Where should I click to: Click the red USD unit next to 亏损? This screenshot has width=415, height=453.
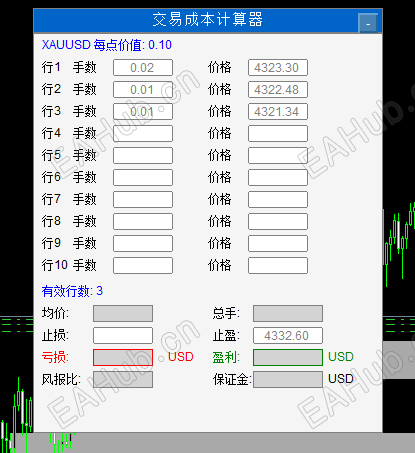[181, 357]
